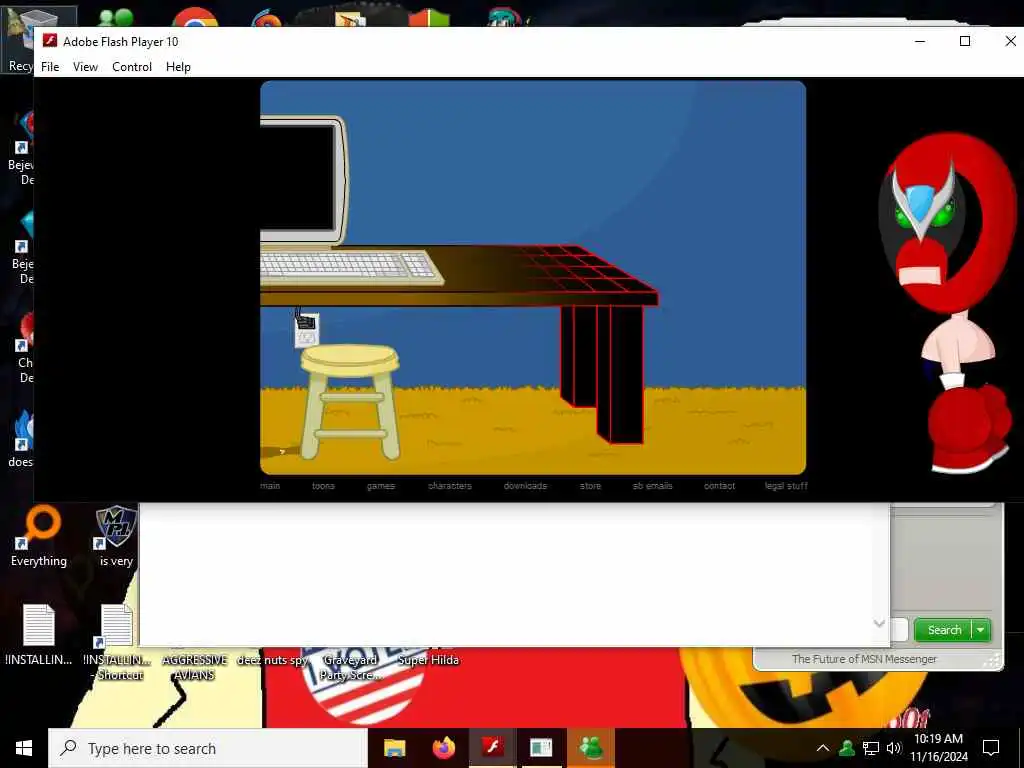The width and height of the screenshot is (1024, 768).
Task: Click the wooden stool in the animation
Action: pos(349,402)
